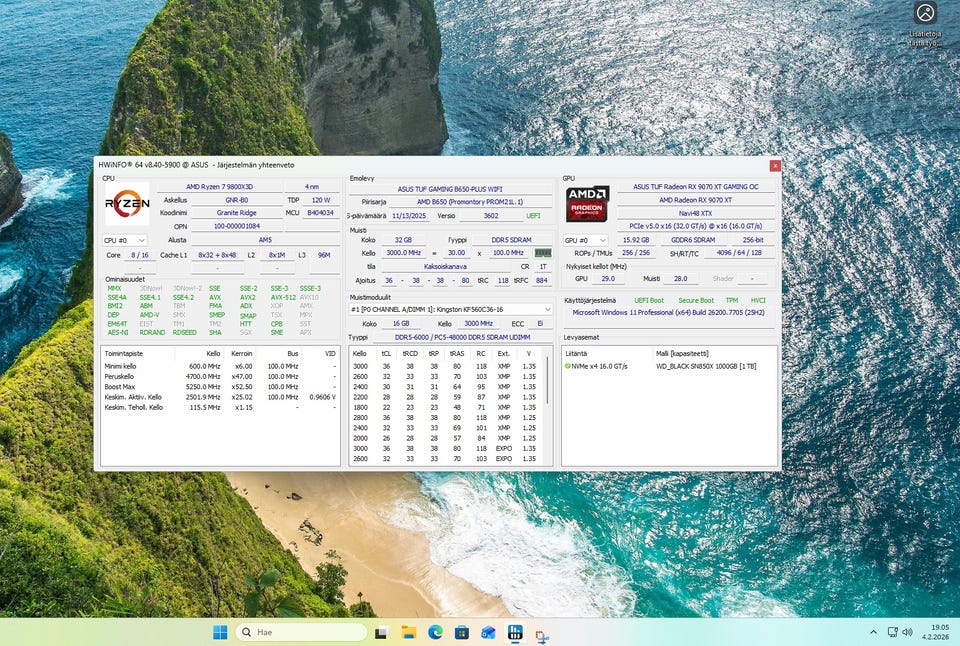Open the Windows Start menu

[x=220, y=632]
